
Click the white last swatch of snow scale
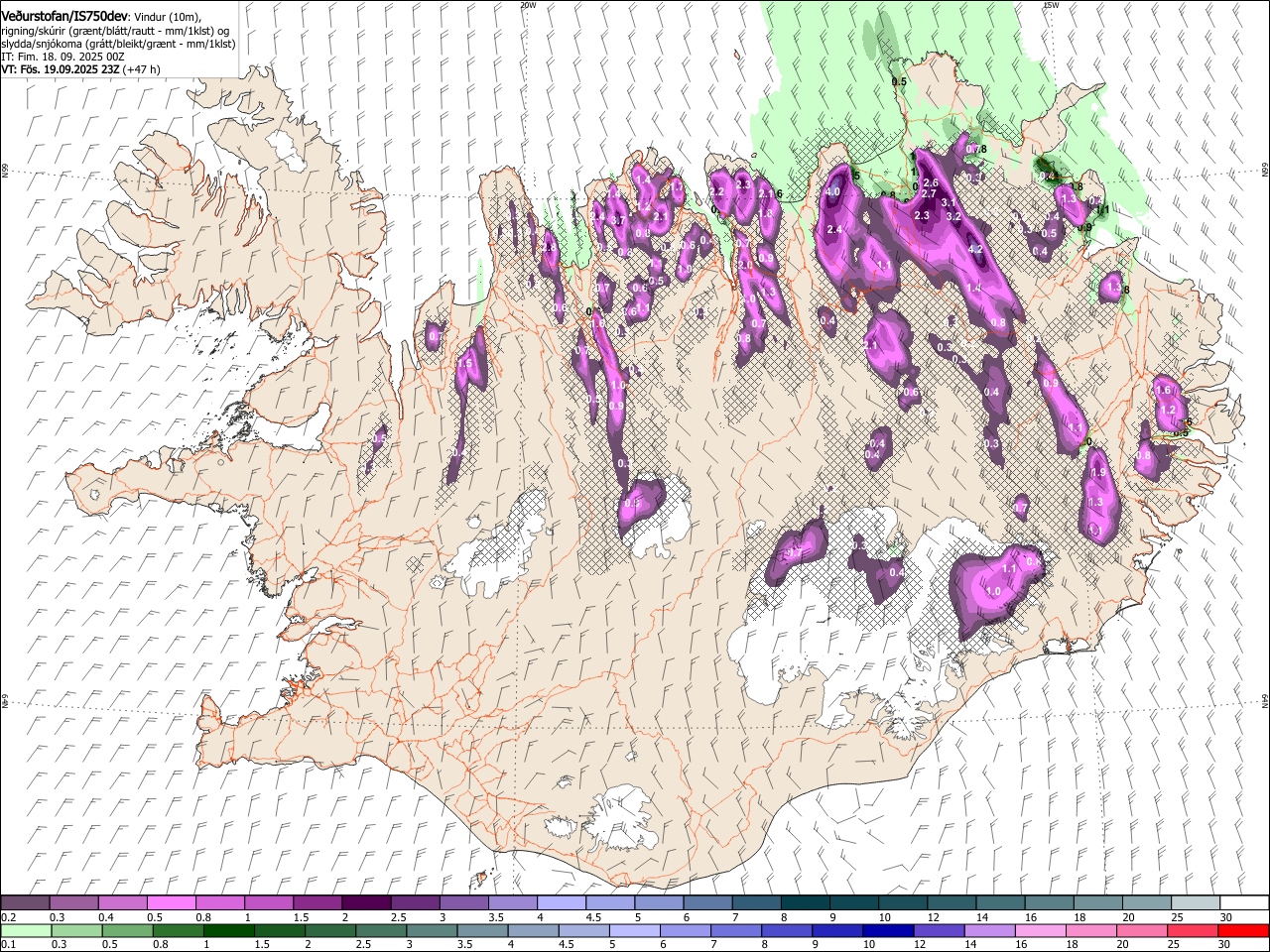[x=1244, y=902]
